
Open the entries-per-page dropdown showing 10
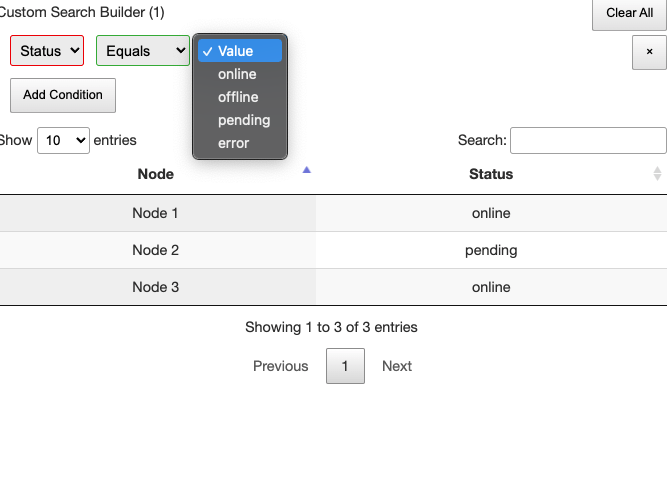pyautogui.click(x=63, y=140)
